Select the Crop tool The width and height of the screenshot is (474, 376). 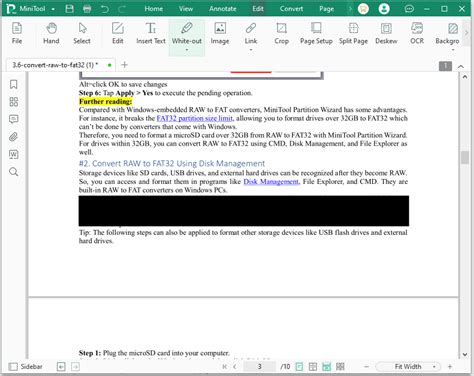tap(282, 33)
